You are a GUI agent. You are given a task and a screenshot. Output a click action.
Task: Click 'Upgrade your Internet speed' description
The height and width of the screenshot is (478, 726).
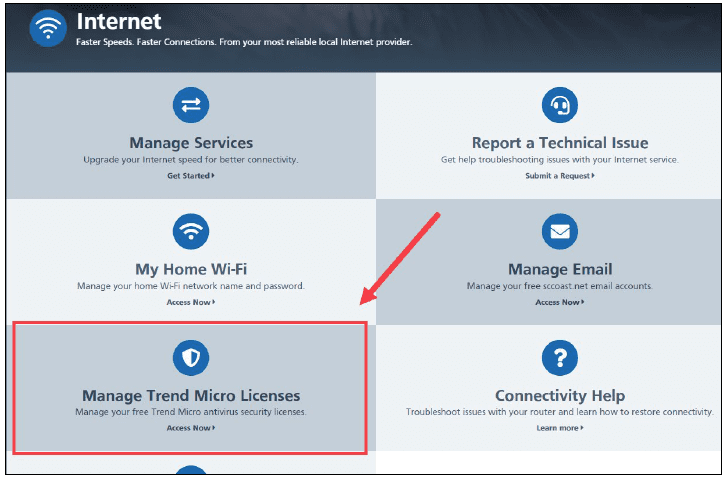(x=191, y=160)
